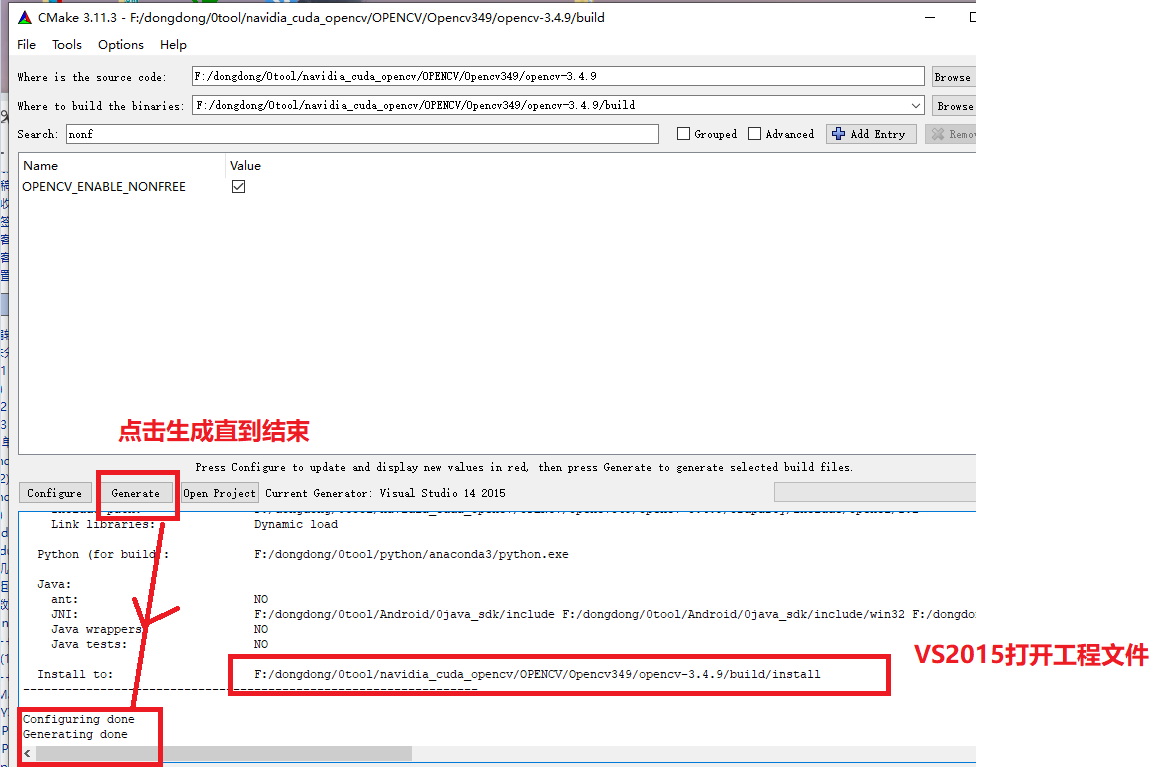Click the Configure button

point(54,493)
